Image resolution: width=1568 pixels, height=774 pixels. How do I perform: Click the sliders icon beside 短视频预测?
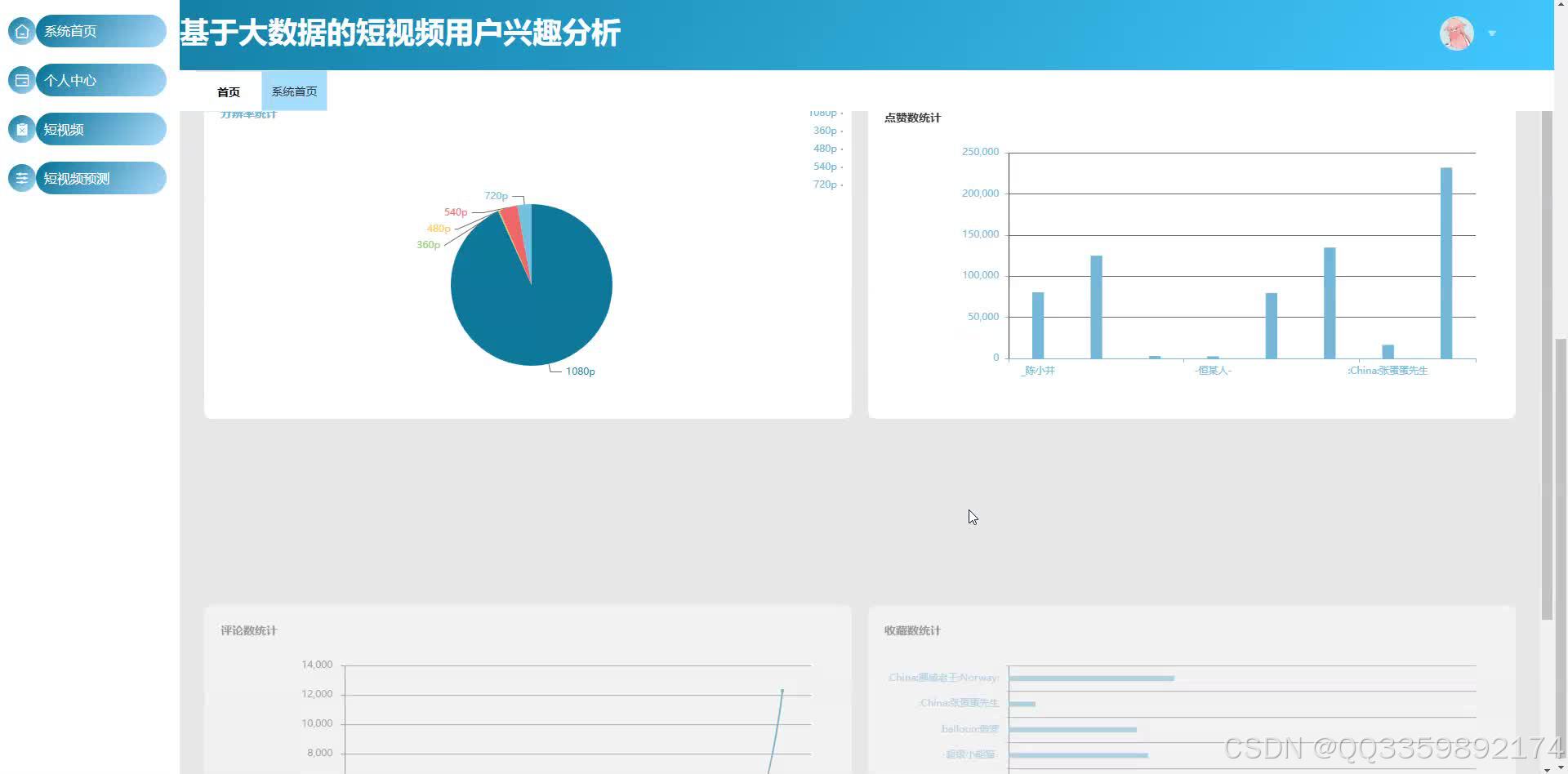pyautogui.click(x=22, y=178)
